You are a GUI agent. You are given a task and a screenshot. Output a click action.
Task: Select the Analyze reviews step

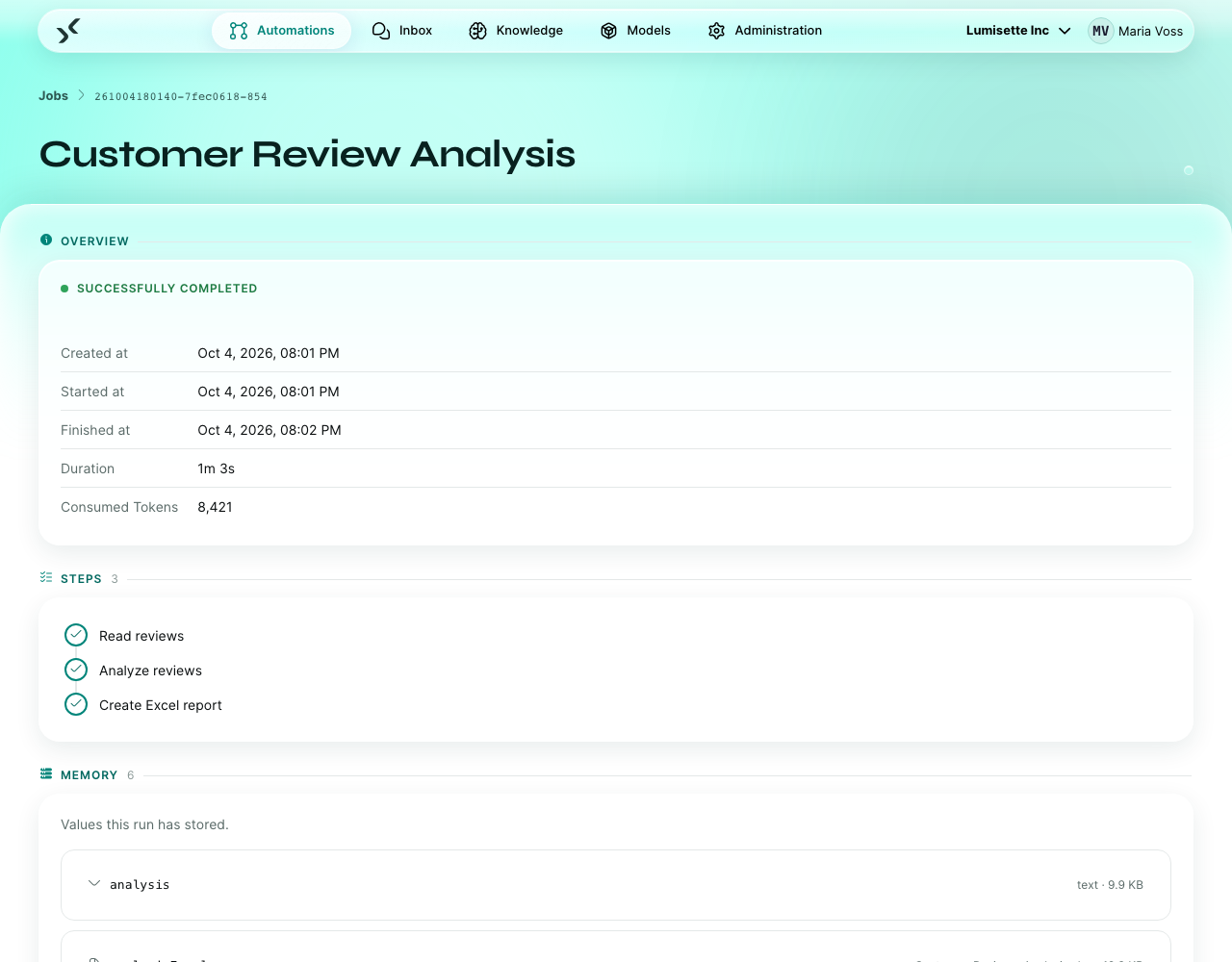tap(150, 671)
